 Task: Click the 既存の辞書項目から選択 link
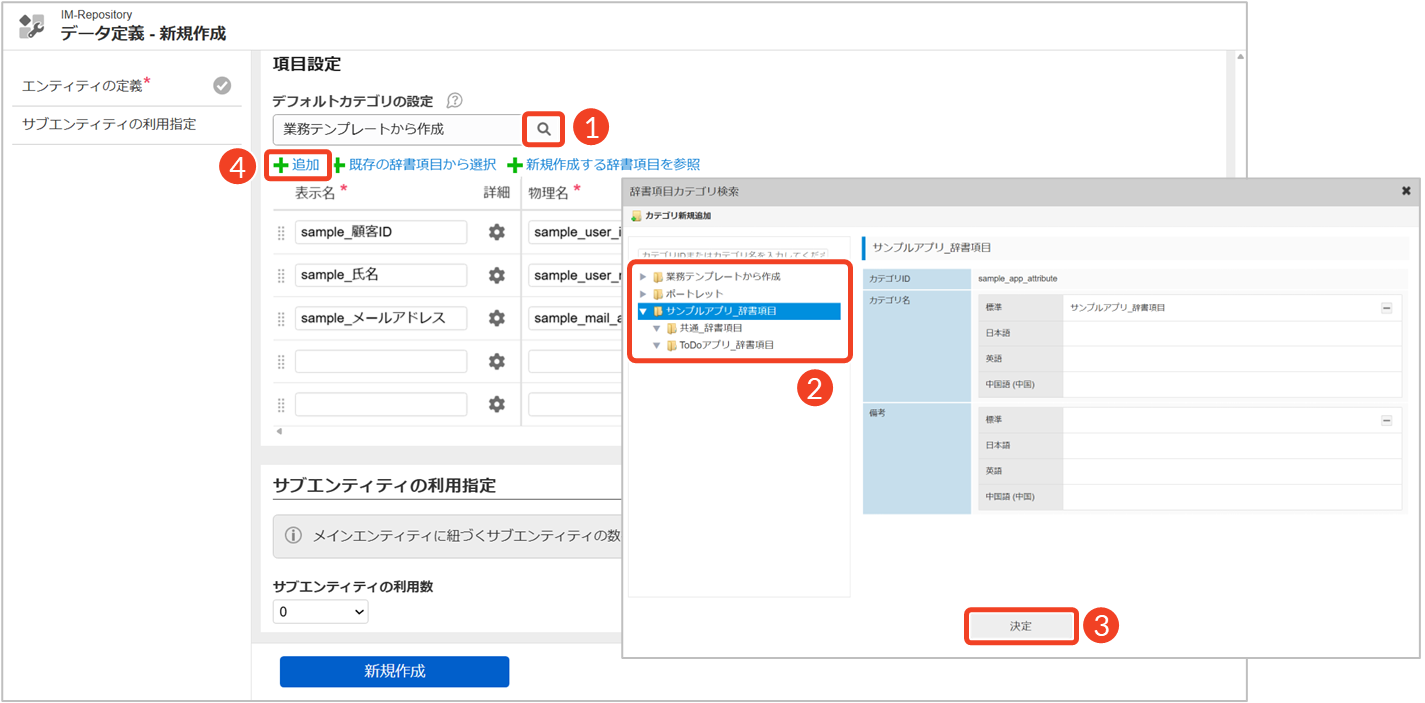[421, 164]
